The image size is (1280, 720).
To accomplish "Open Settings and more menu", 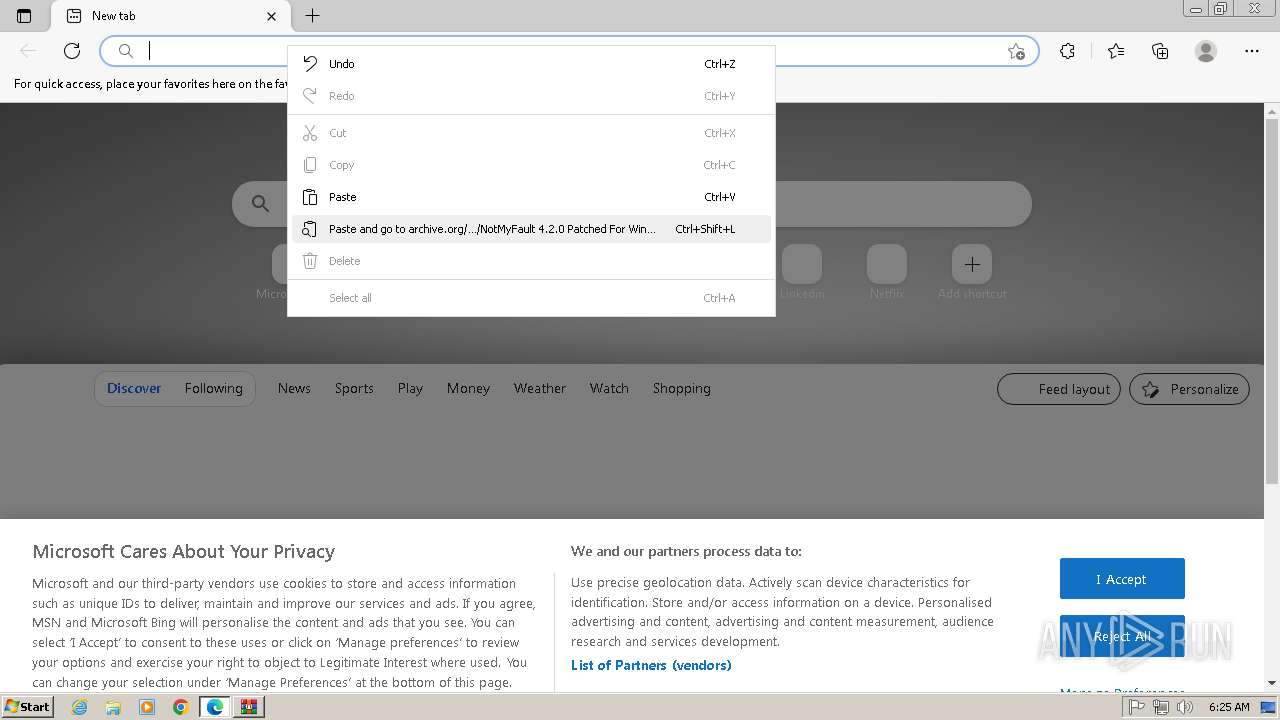I will coord(1252,51).
